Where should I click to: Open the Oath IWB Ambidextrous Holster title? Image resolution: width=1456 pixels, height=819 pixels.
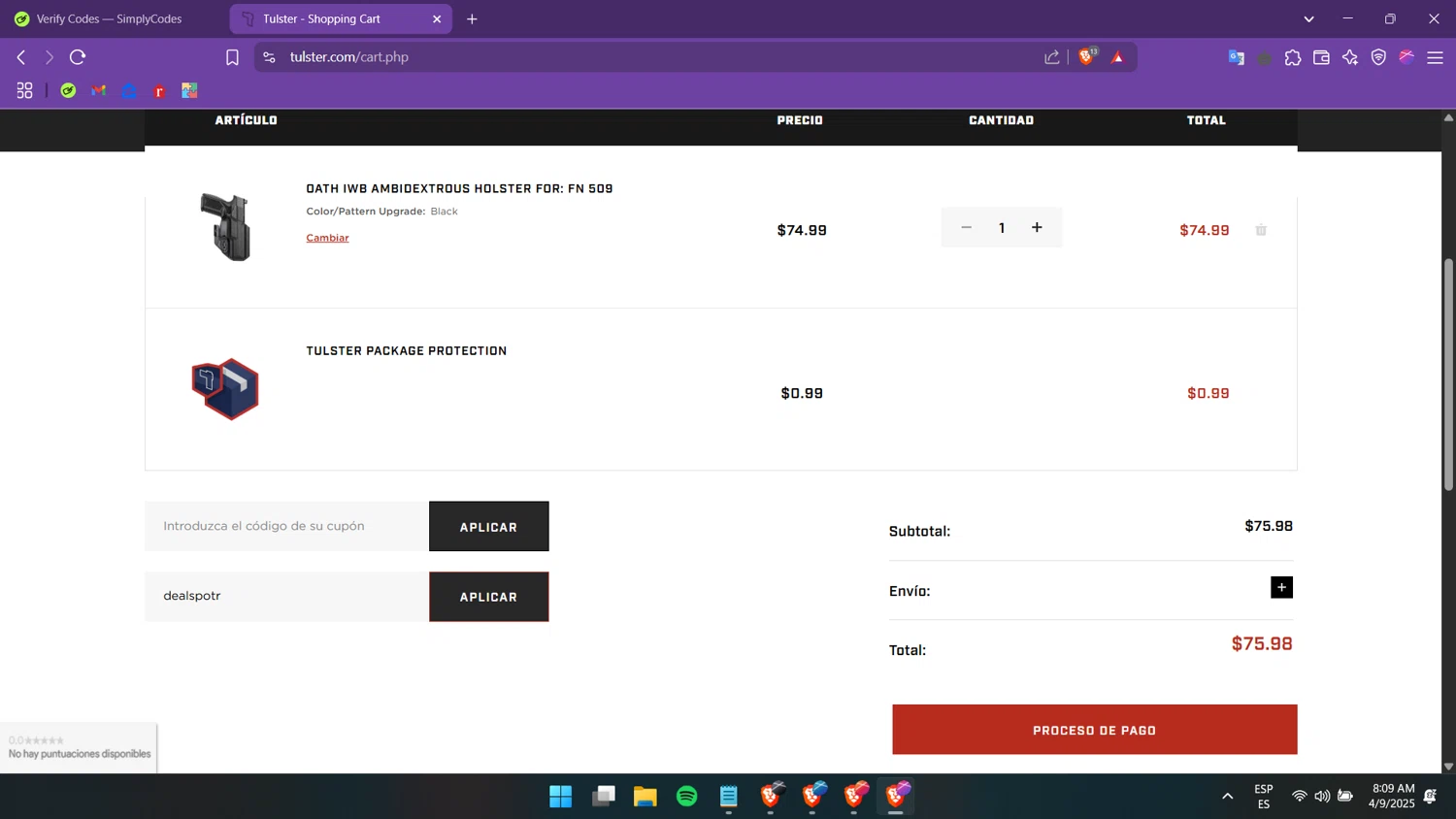(459, 189)
